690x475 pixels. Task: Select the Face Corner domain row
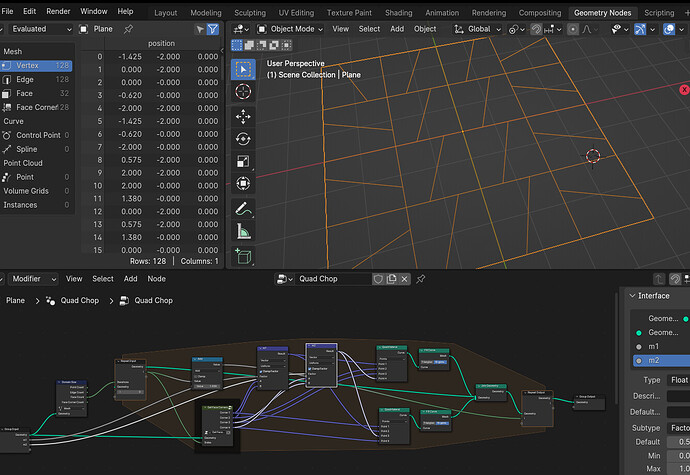tap(36, 107)
